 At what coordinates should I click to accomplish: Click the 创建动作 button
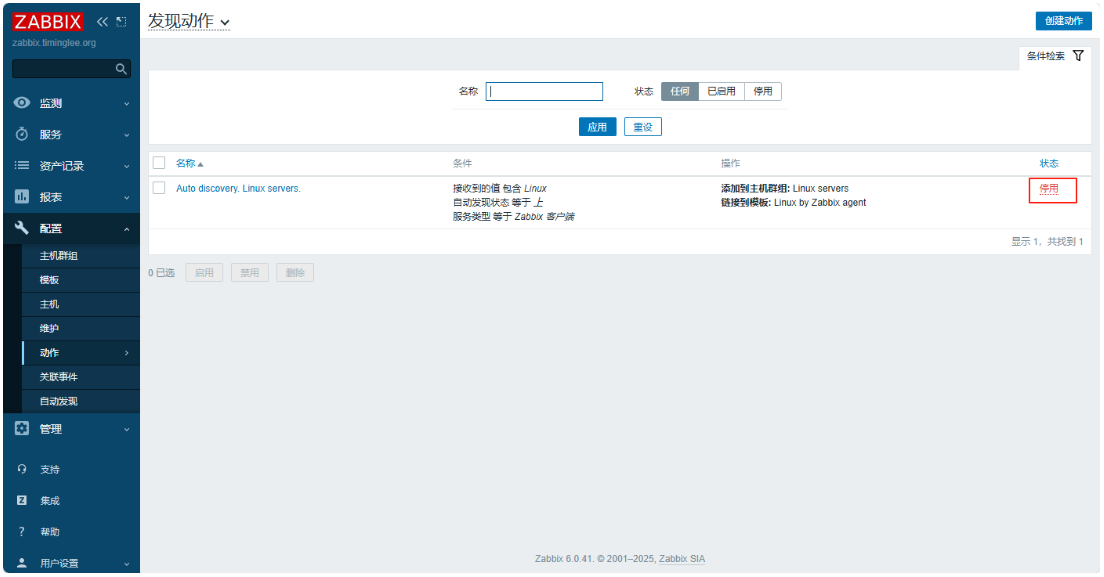[x=1063, y=20]
